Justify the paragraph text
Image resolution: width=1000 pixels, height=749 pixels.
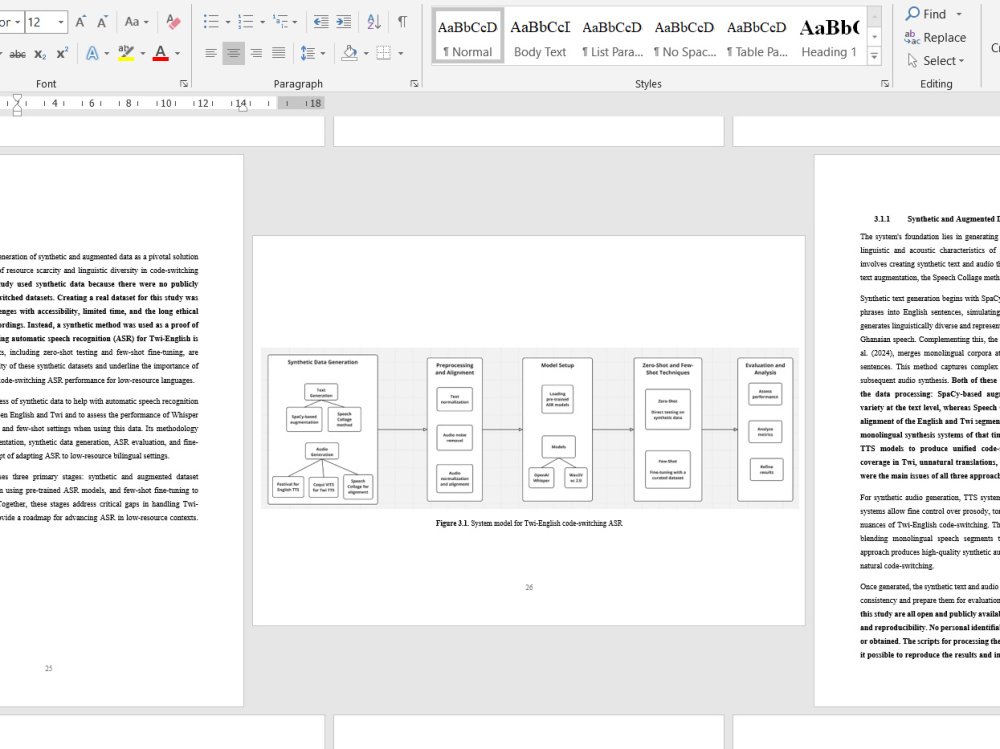pos(279,53)
